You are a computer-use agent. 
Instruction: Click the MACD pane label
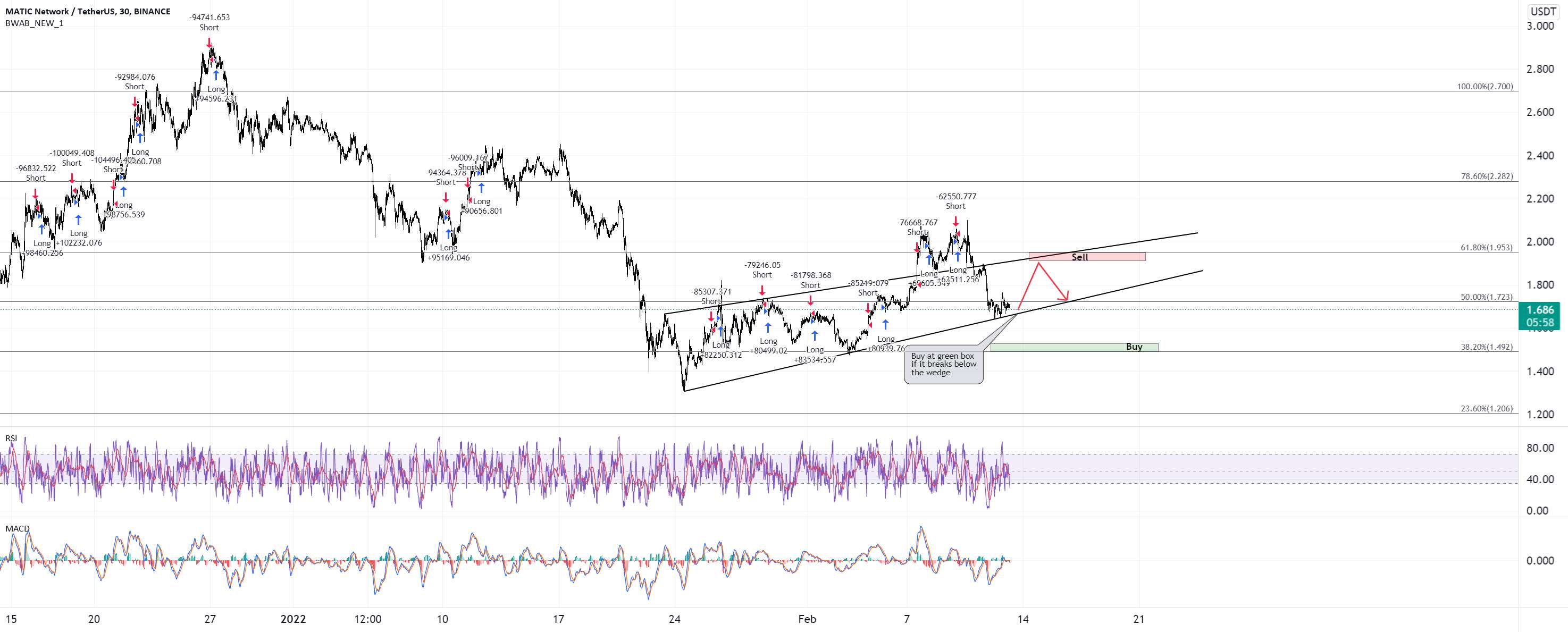pos(17,528)
